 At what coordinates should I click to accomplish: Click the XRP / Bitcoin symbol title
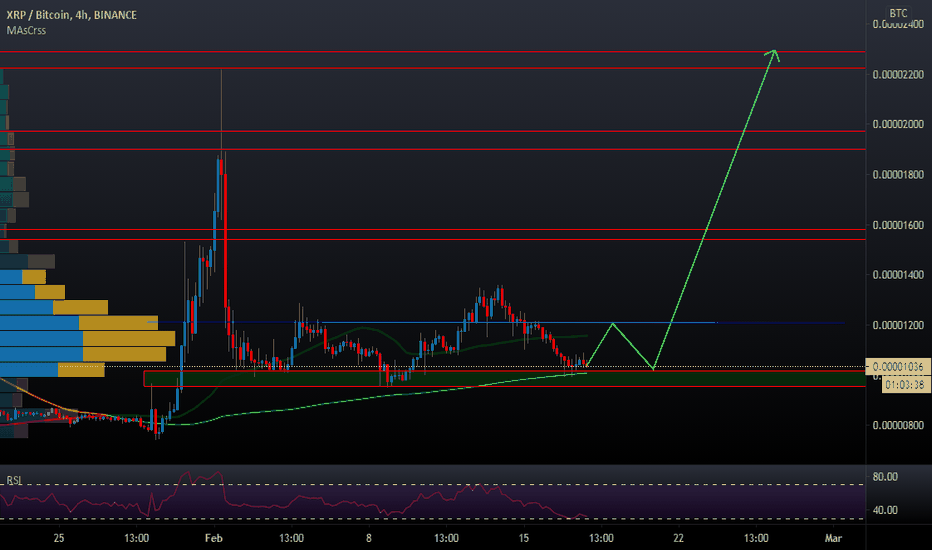[71, 15]
